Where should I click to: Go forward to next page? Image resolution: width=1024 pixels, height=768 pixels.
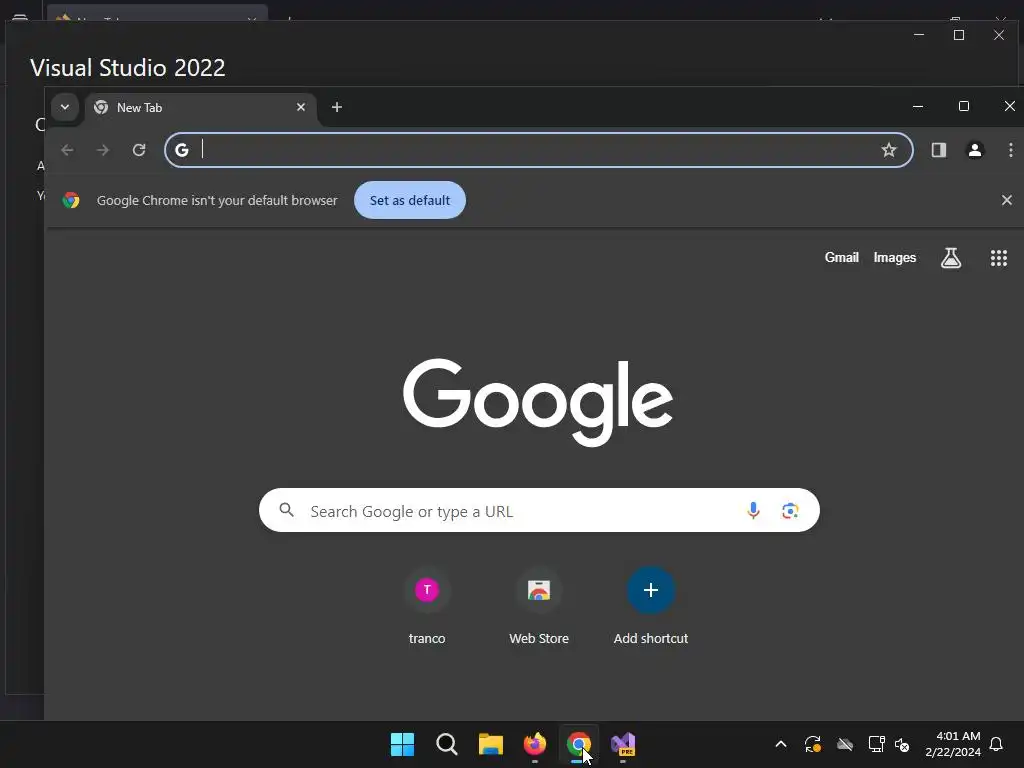click(103, 150)
